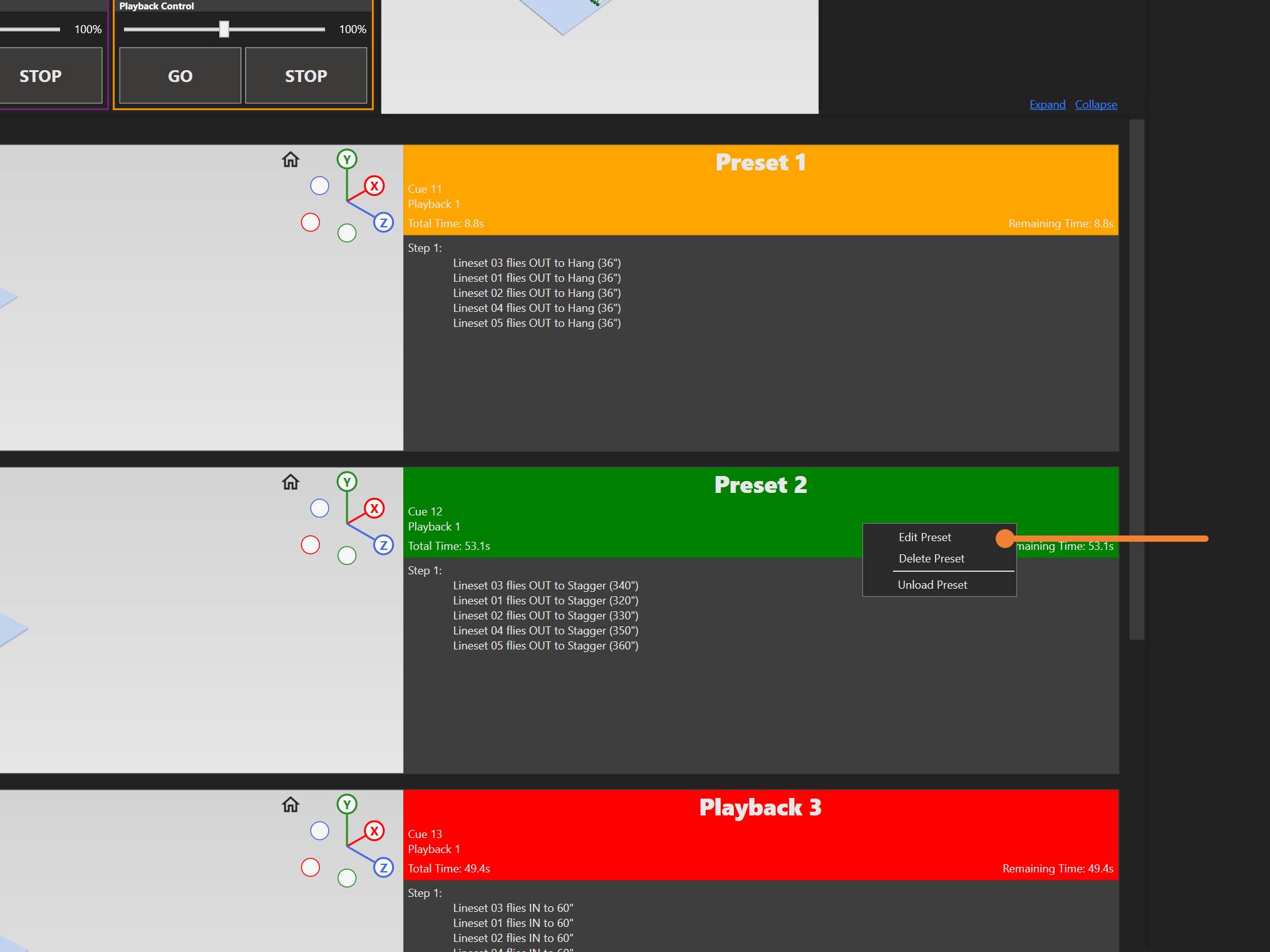
Task: Select the X-axis indicator on Playback 3
Action: 374,830
